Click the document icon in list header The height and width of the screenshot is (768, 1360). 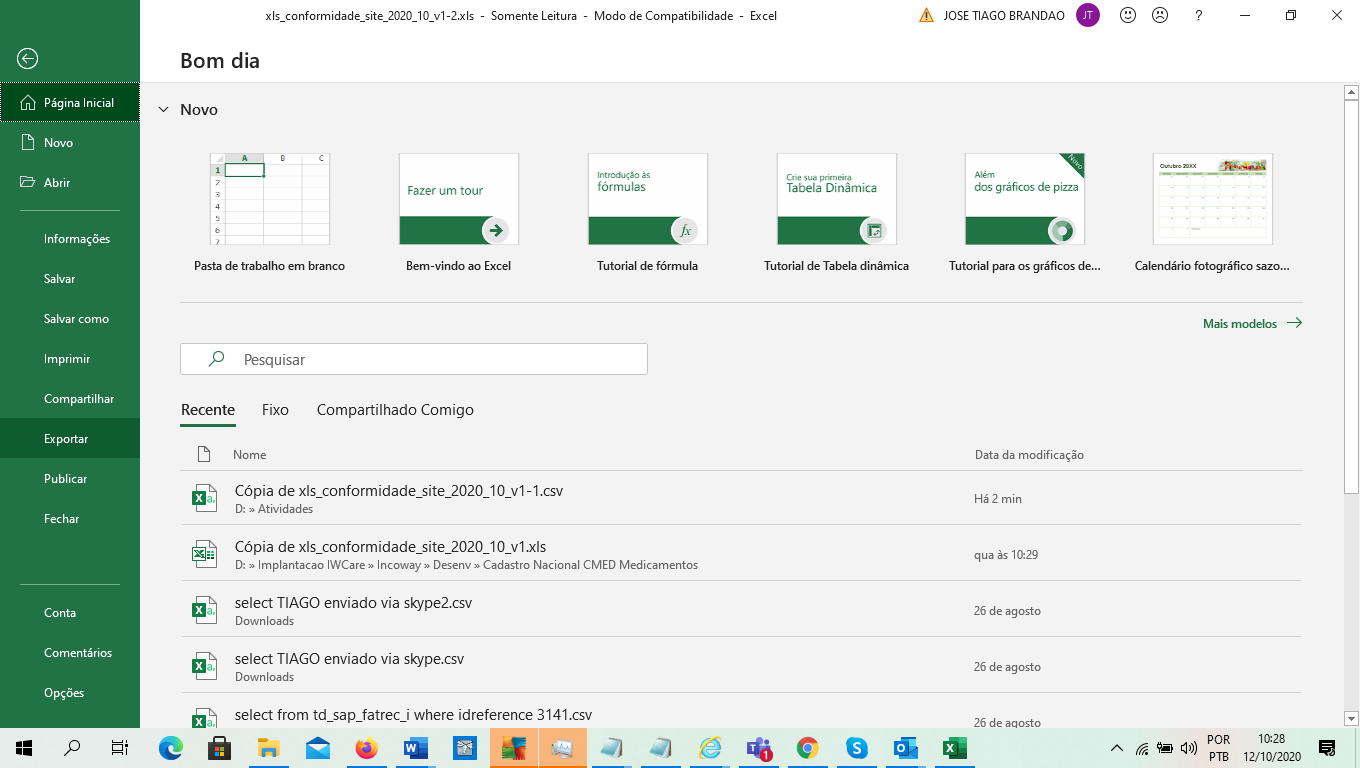205,454
